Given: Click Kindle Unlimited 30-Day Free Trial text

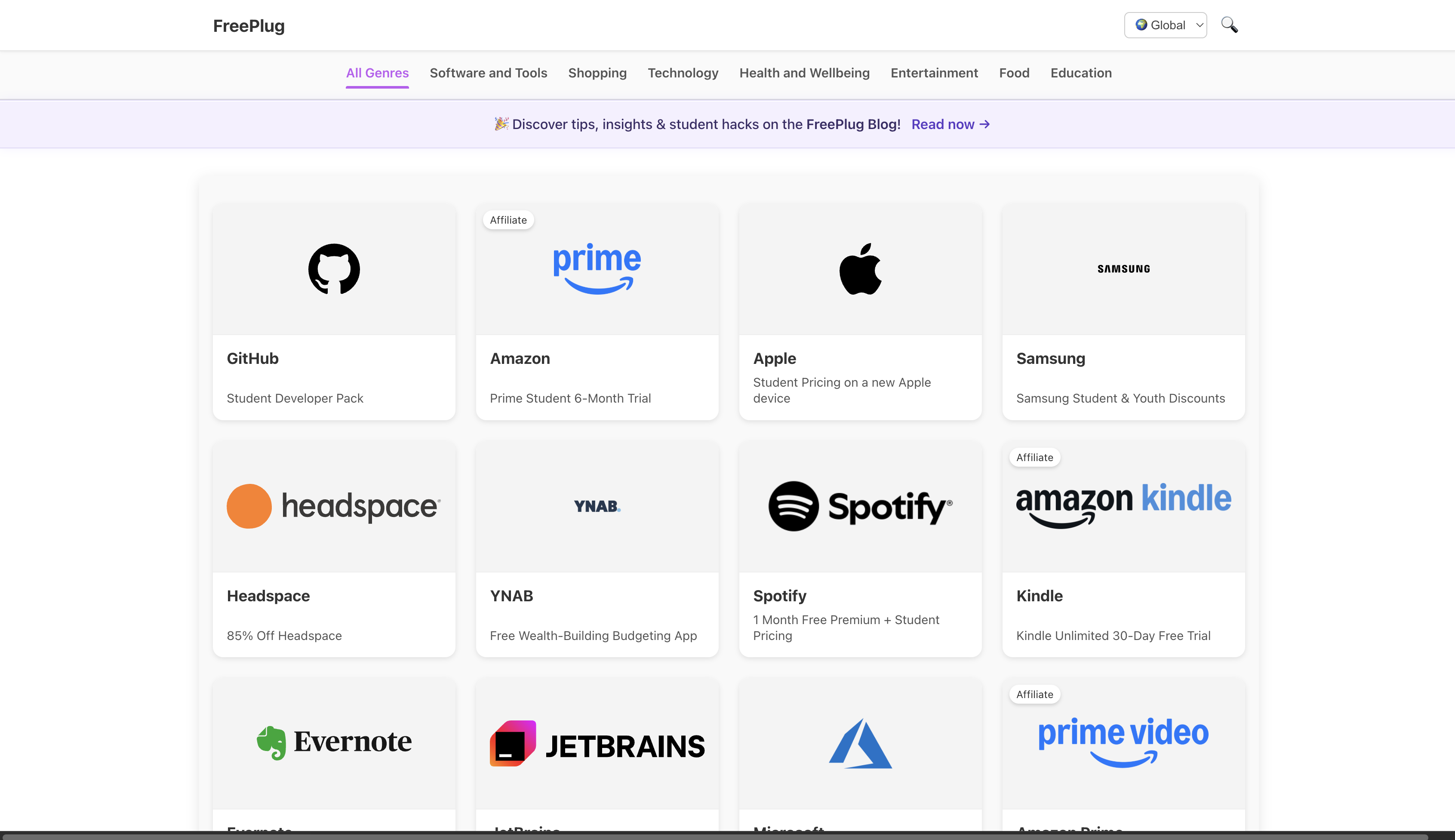Looking at the screenshot, I should pyautogui.click(x=1113, y=635).
